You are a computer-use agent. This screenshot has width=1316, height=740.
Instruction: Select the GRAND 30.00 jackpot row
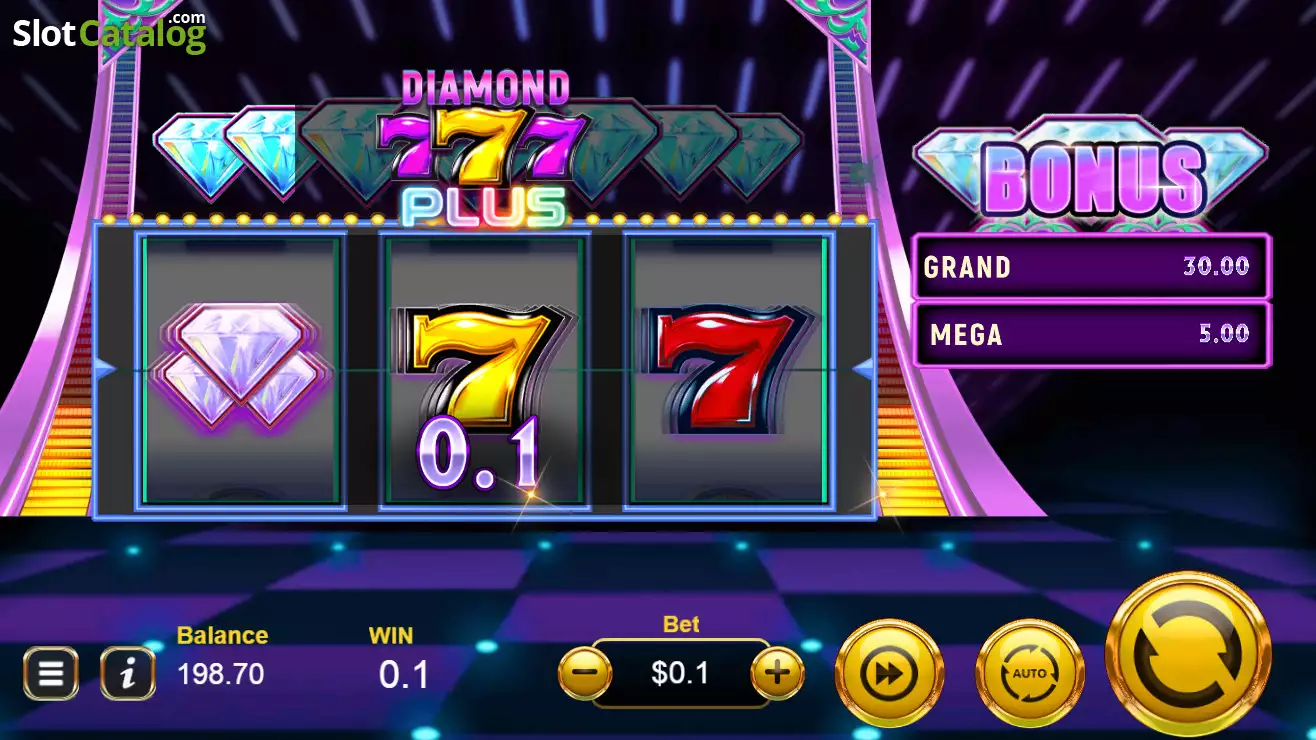point(1091,267)
